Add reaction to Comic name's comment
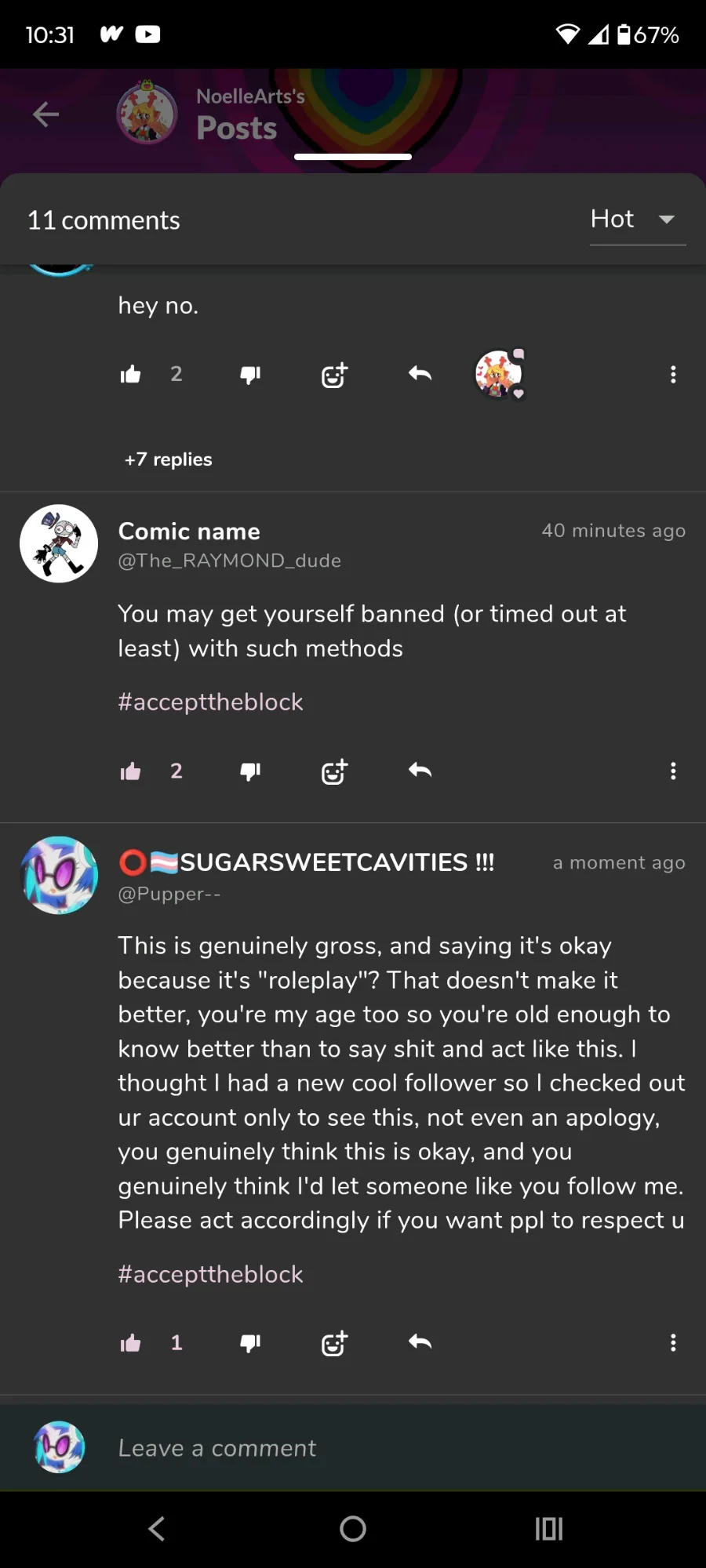The height and width of the screenshot is (1568, 706). (x=334, y=772)
